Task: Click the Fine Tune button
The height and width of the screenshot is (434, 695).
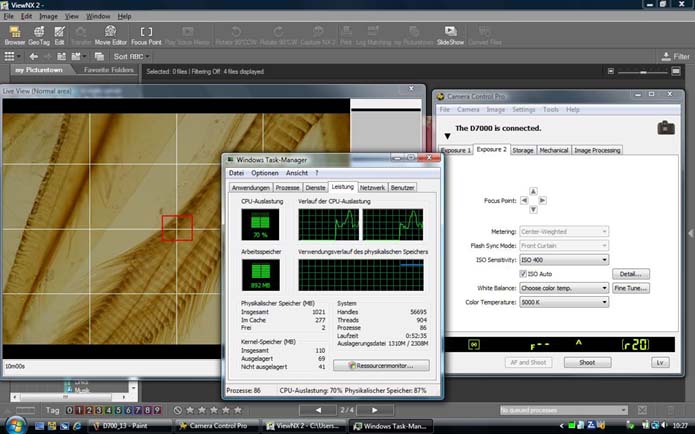Action: coord(631,288)
